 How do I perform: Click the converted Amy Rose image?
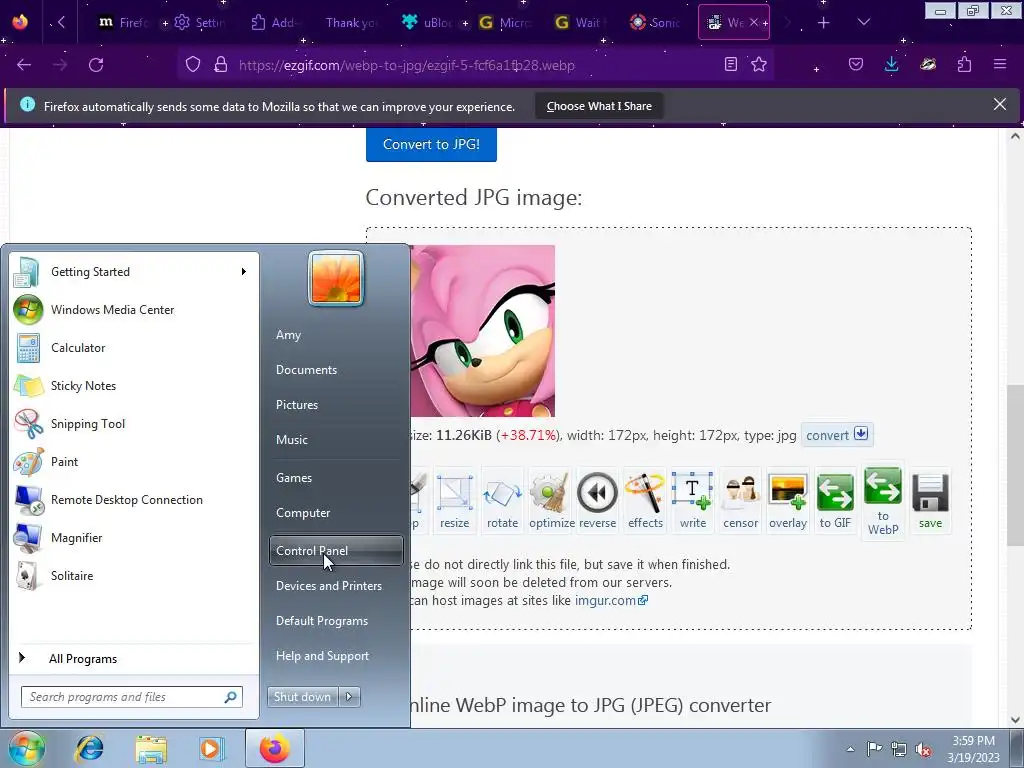pos(483,331)
